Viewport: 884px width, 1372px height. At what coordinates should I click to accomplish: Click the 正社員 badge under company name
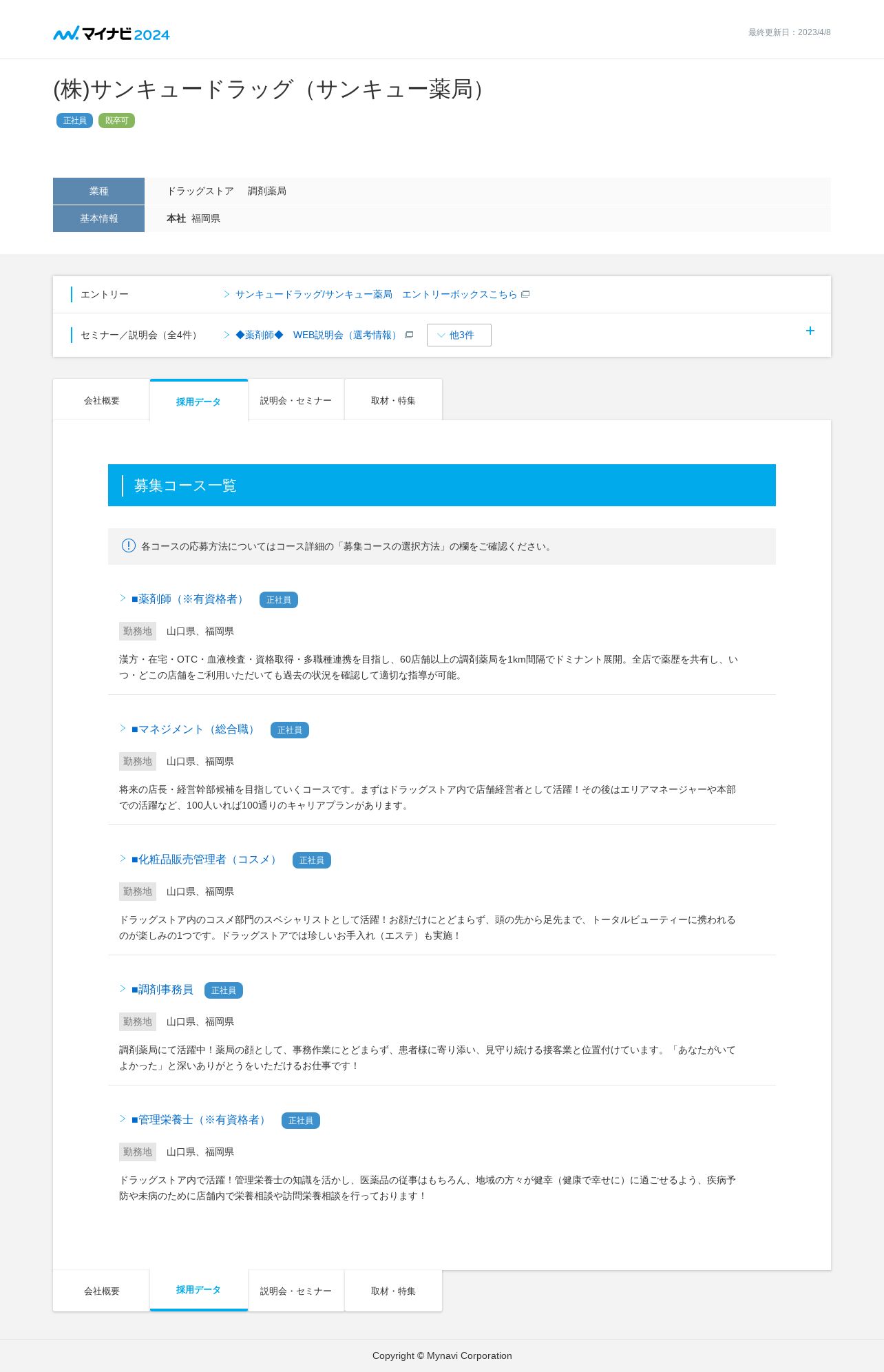(74, 121)
